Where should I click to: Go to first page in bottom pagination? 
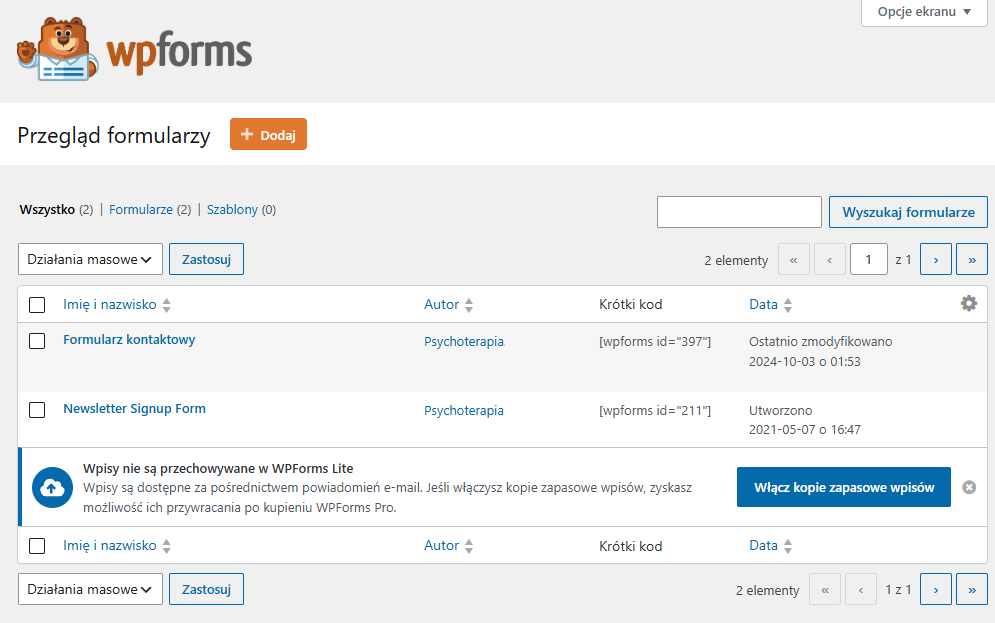click(825, 589)
